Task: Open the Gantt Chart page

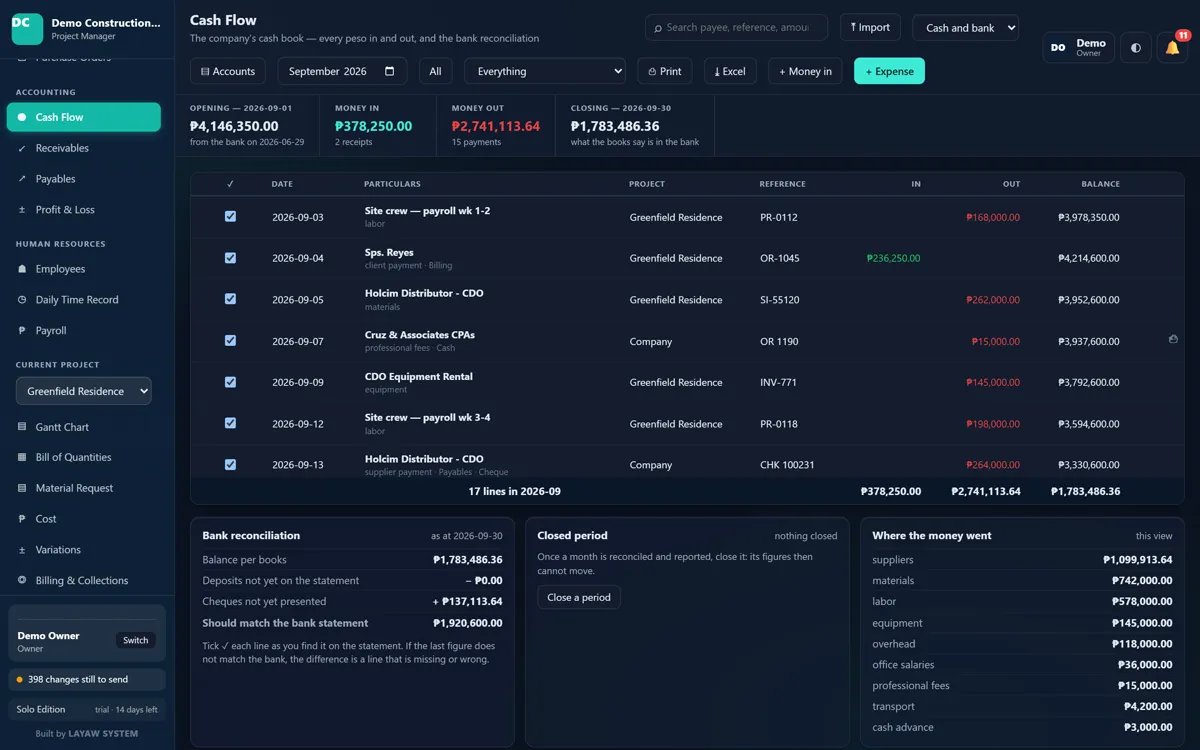Action: point(84,427)
